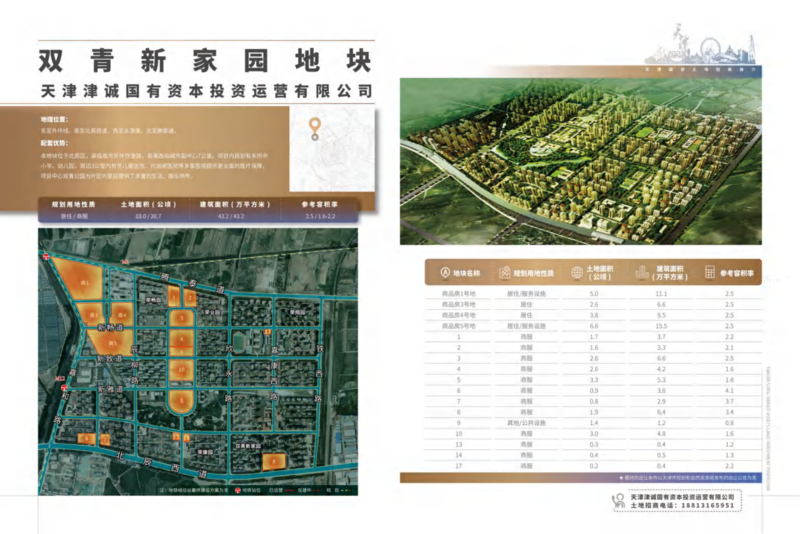Click plot ratio 4.1 in row 6
Image resolution: width=800 pixels, height=534 pixels.
click(x=730, y=391)
